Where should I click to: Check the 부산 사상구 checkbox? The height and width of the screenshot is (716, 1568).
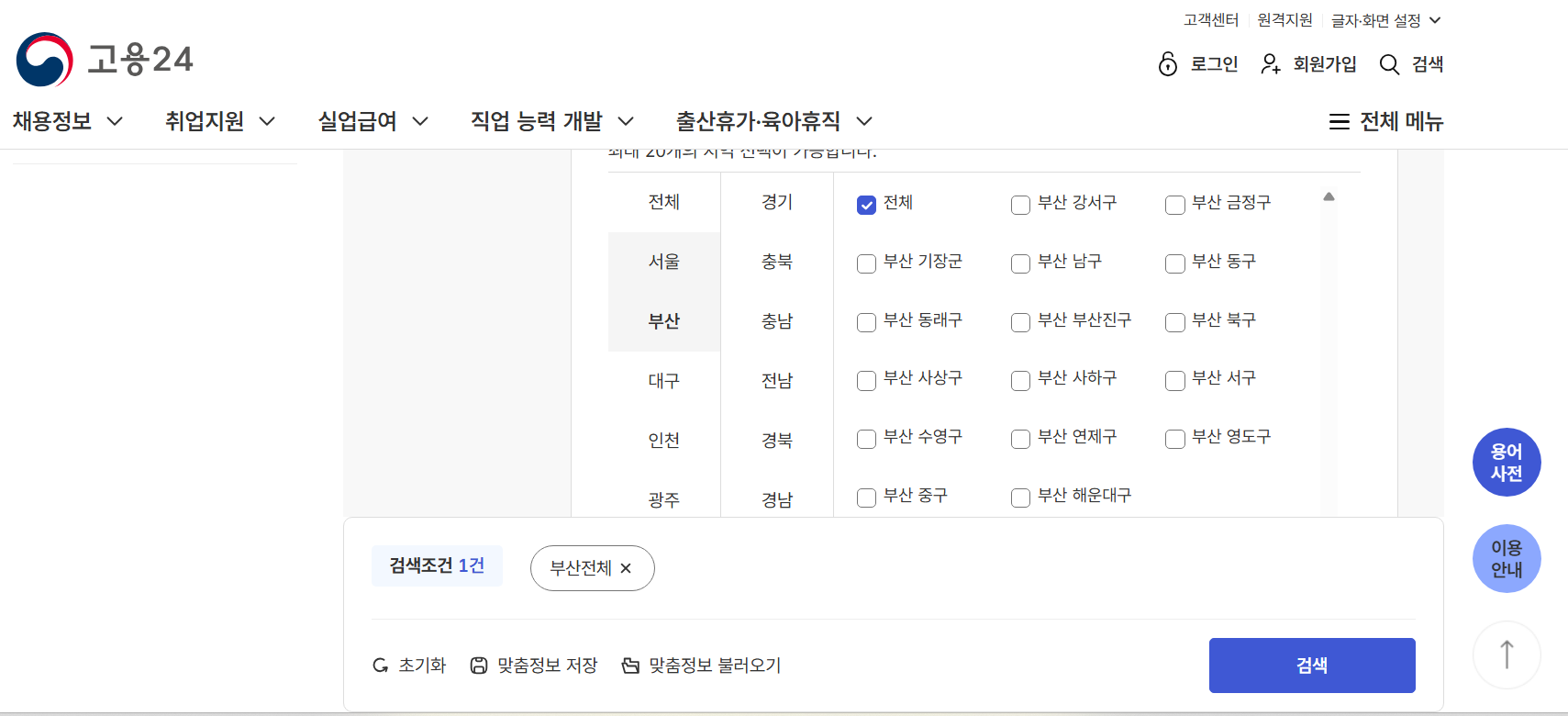click(x=866, y=380)
